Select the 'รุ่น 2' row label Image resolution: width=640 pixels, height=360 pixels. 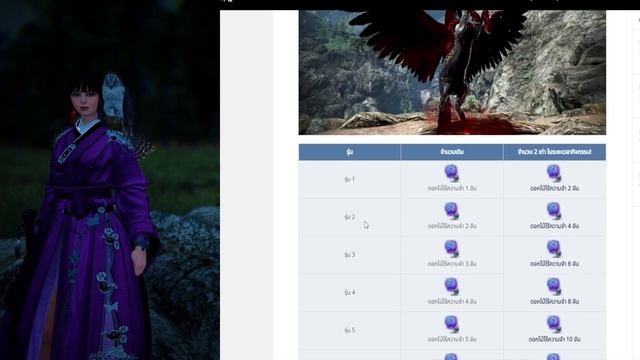349,217
